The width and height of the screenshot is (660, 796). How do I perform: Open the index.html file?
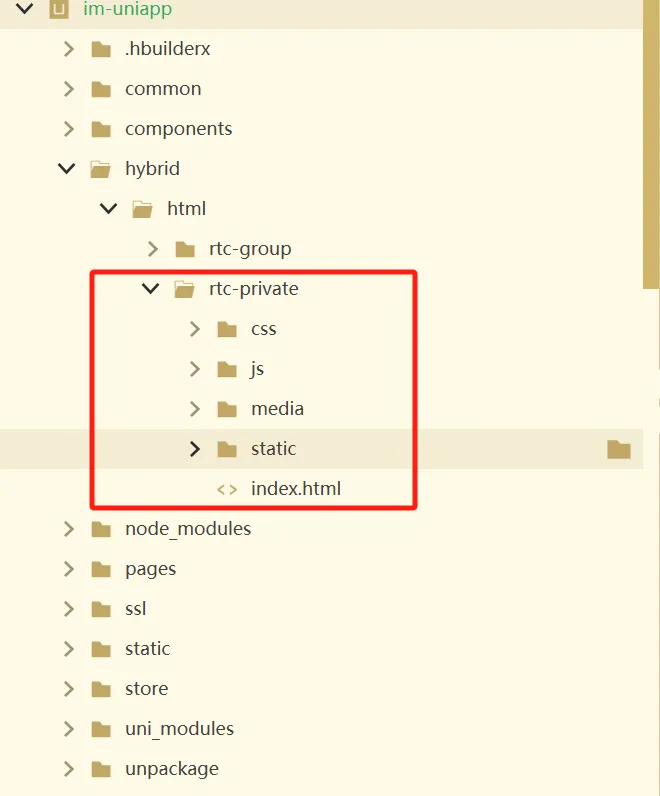point(295,489)
